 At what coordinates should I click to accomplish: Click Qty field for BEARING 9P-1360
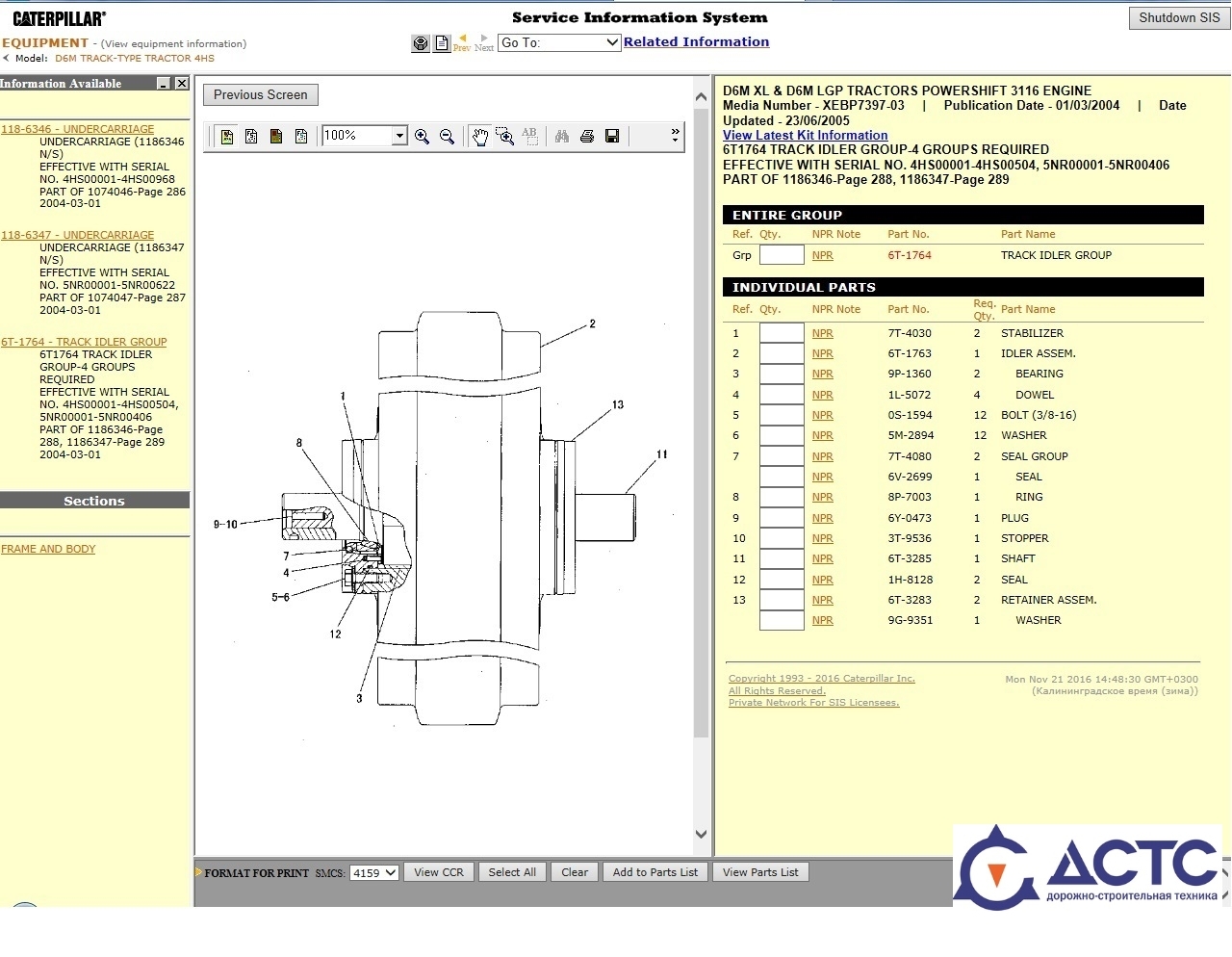(x=782, y=374)
